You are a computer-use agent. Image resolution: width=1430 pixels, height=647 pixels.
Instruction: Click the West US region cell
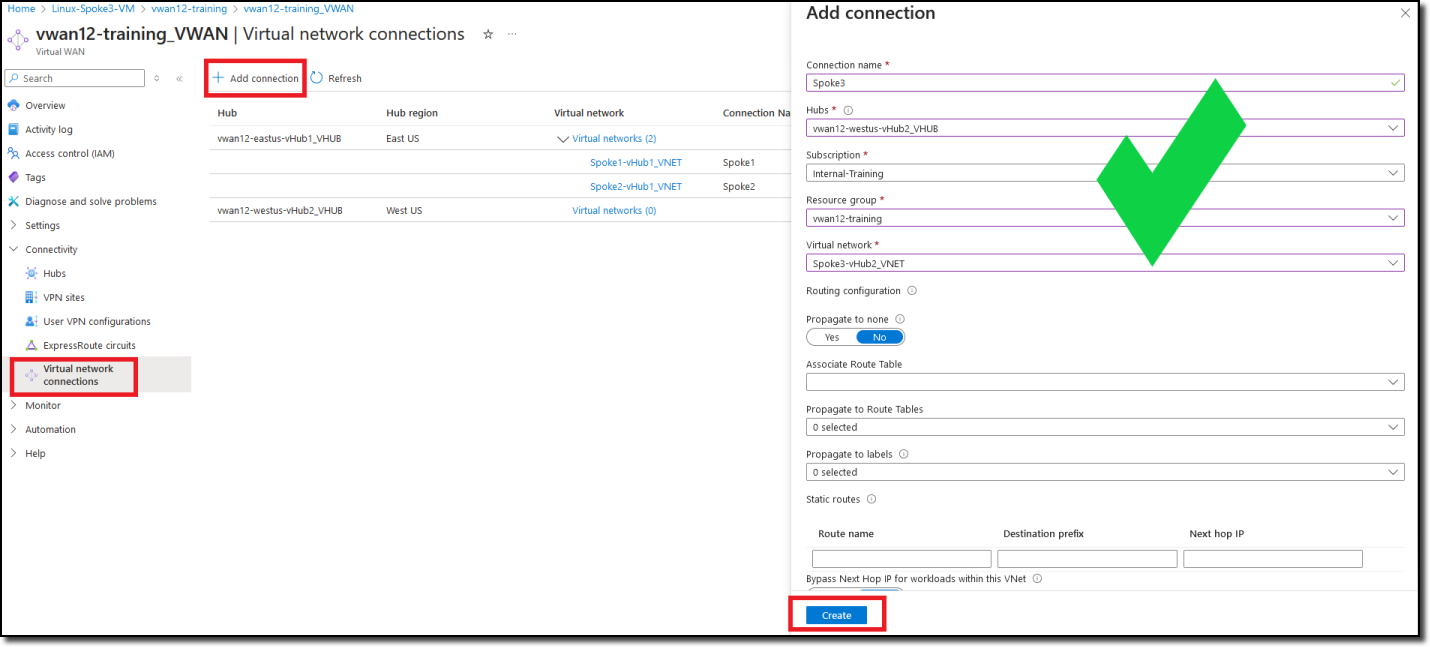click(x=404, y=210)
